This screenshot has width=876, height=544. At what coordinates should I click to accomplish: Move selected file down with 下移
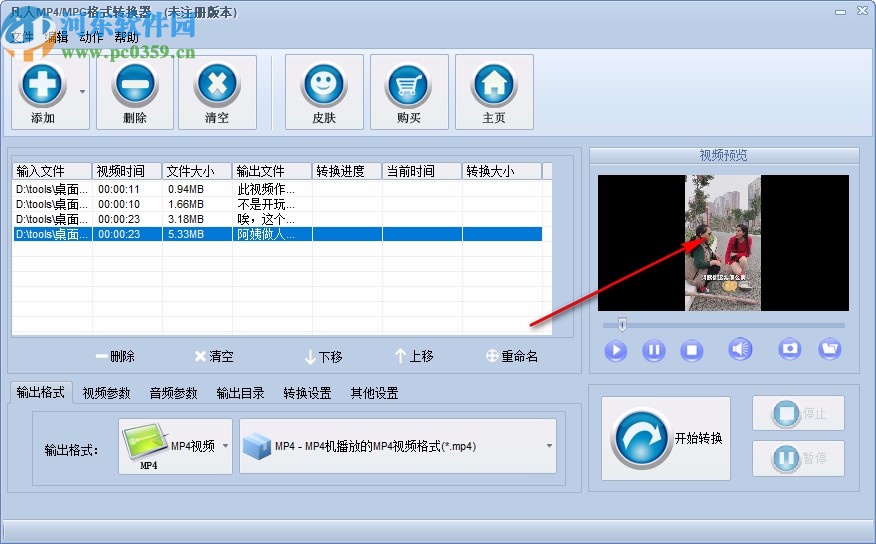[323, 356]
